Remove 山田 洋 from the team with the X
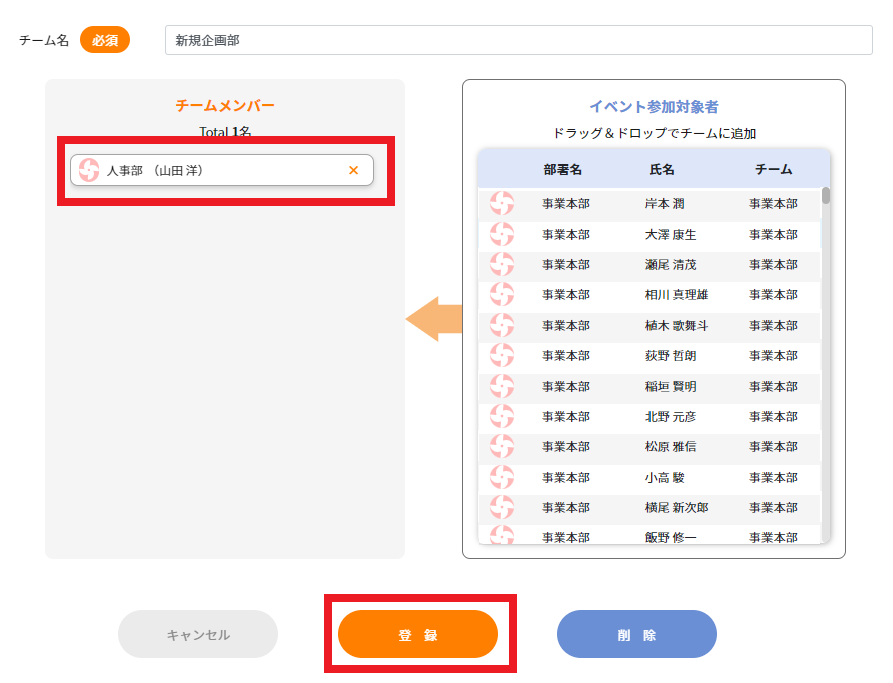The width and height of the screenshot is (893, 683). 353,170
